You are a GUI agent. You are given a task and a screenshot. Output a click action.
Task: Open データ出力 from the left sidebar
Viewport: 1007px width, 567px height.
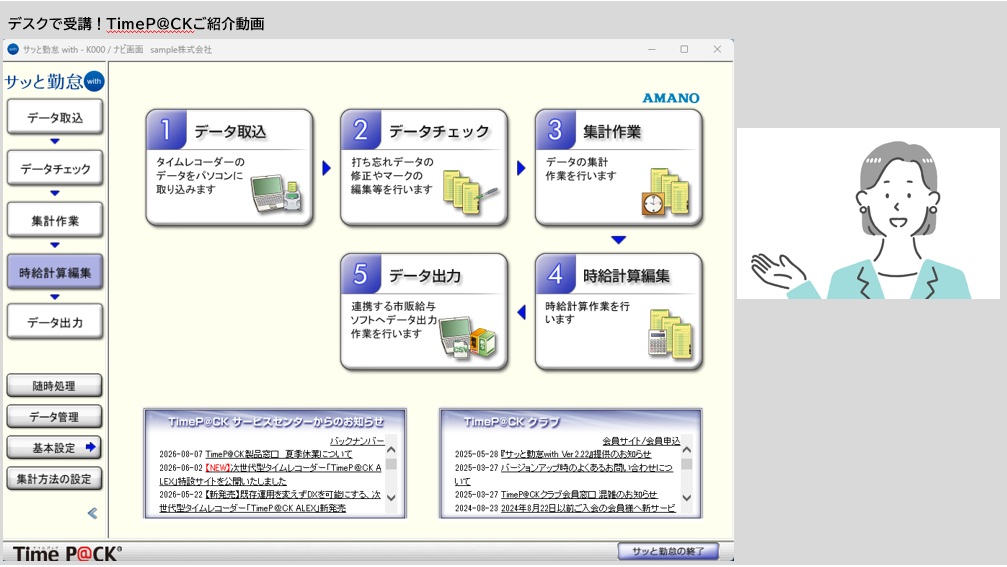[x=55, y=322]
